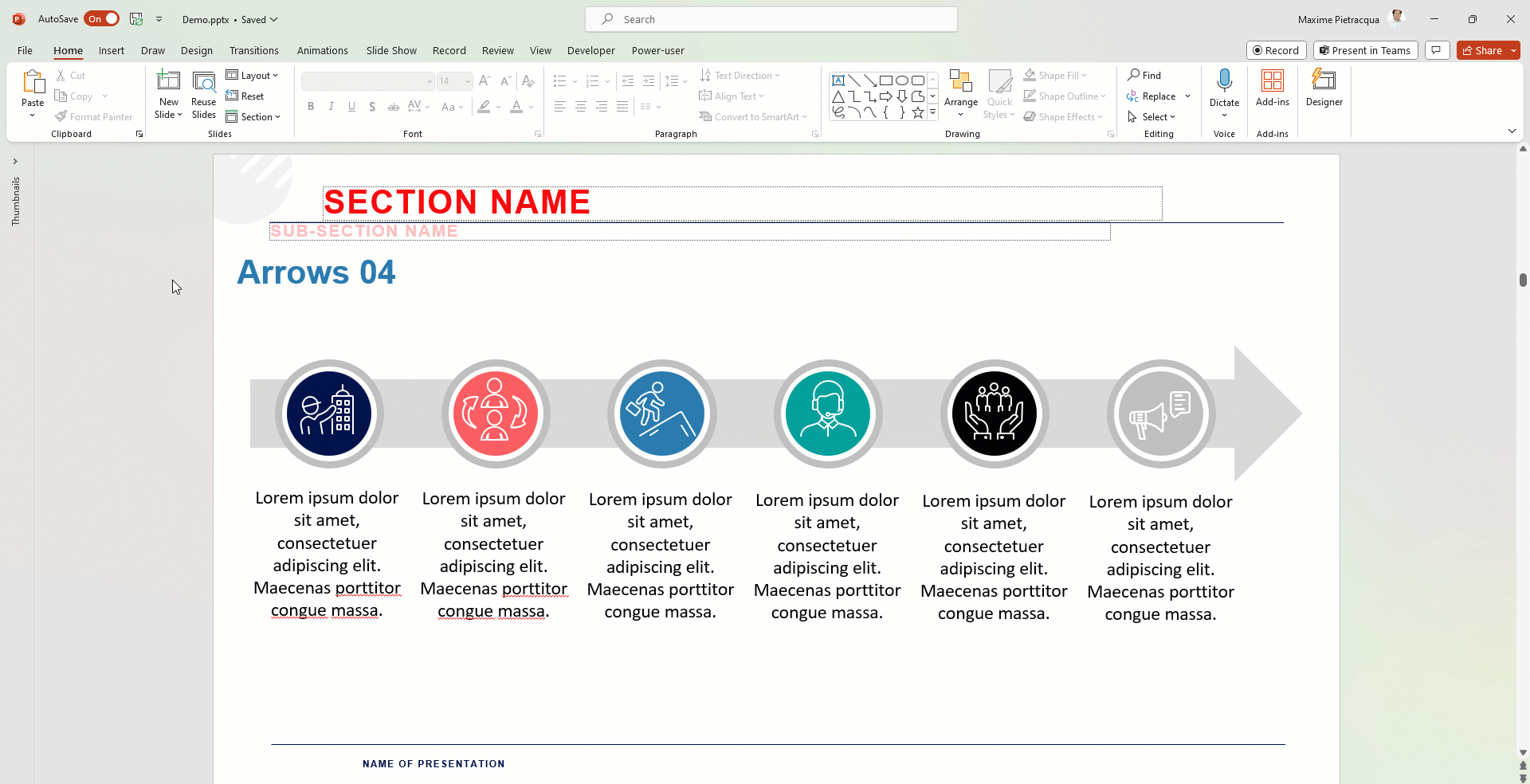Click the Present in Teams button
Image resolution: width=1530 pixels, height=784 pixels.
click(1365, 50)
